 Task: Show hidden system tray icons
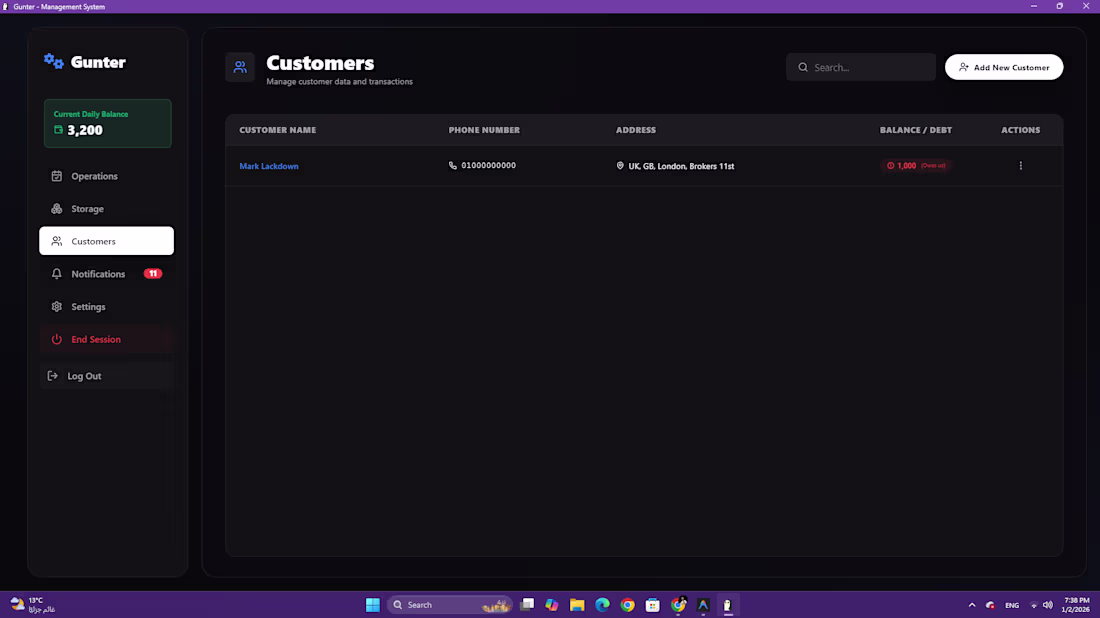(972, 605)
